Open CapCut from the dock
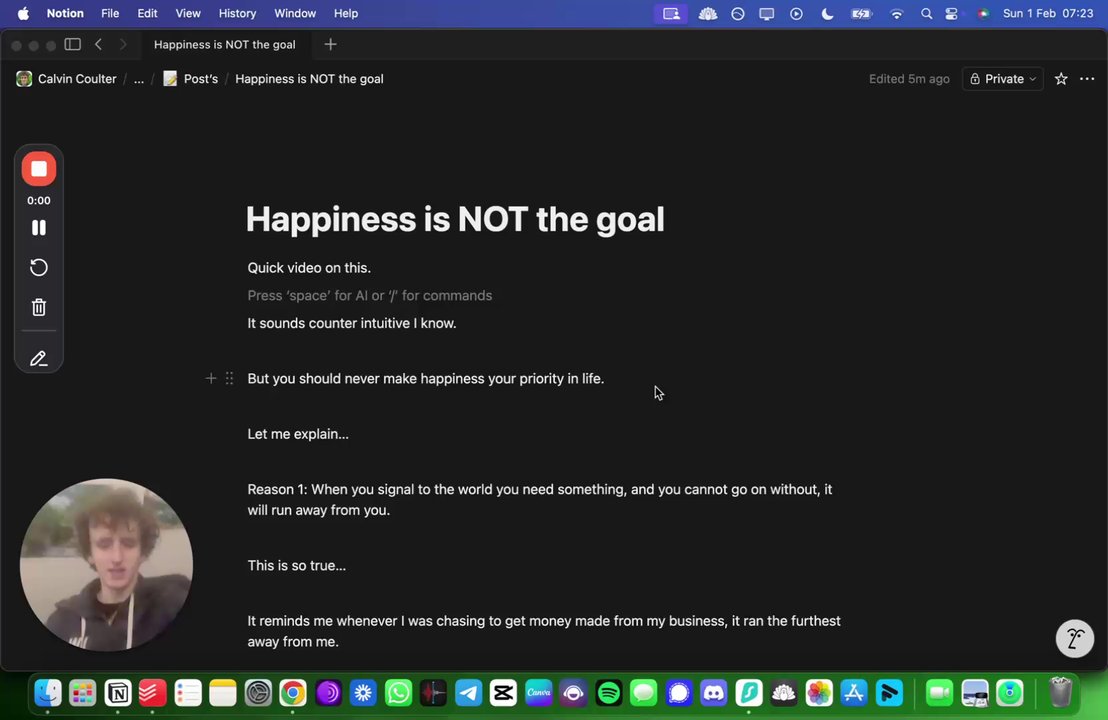The width and height of the screenshot is (1108, 720). 503,693
